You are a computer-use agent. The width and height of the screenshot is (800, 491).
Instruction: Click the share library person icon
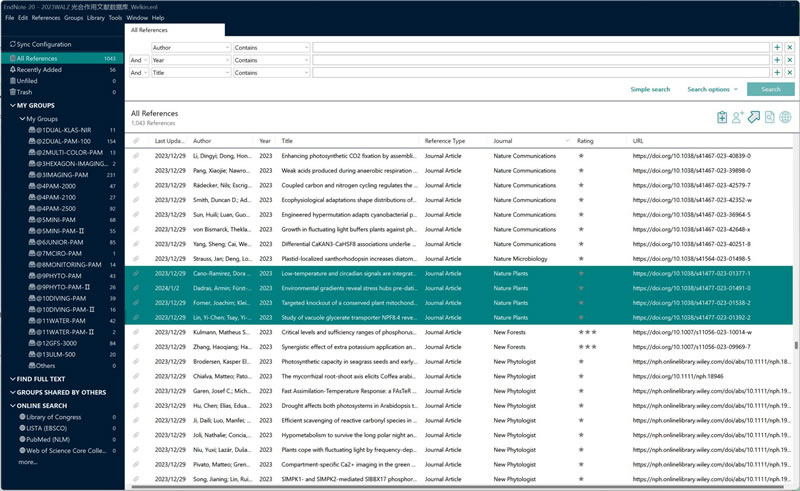tap(738, 118)
